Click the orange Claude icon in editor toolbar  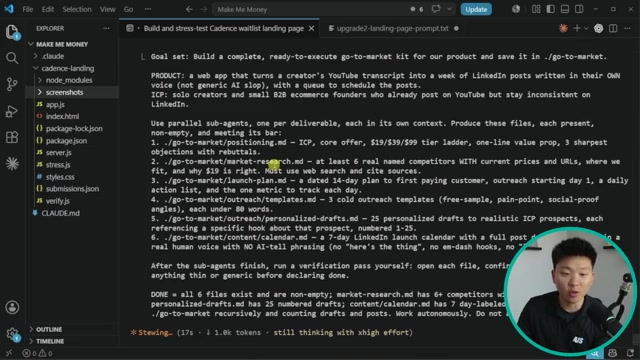(563, 28)
